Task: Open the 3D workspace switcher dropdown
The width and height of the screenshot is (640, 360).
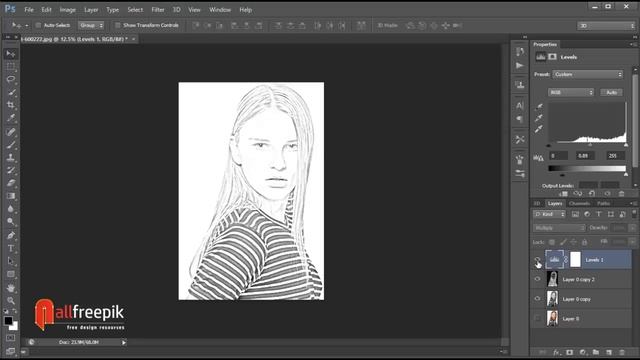Action: pyautogui.click(x=606, y=26)
